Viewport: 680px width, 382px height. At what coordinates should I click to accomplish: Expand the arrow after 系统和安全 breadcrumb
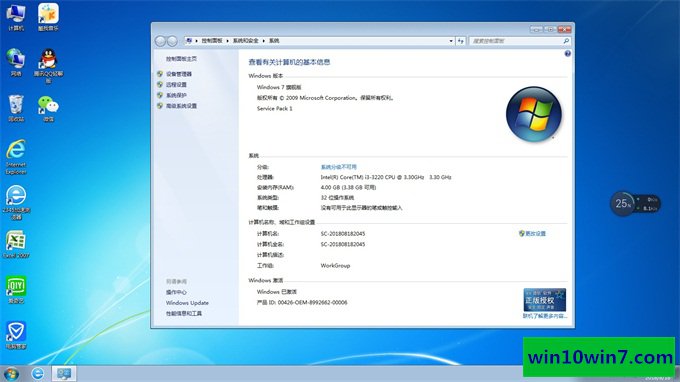click(263, 41)
